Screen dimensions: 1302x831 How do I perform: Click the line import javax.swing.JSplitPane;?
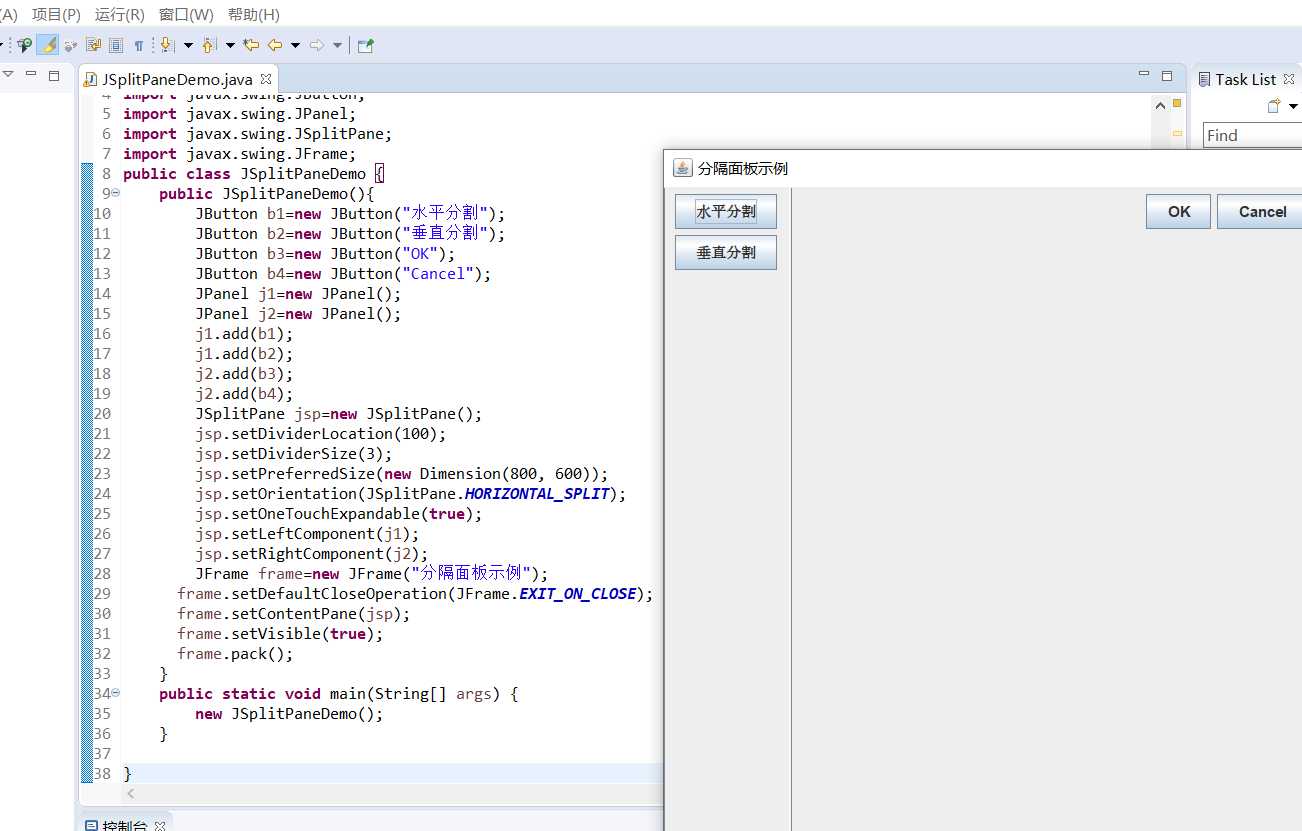258,133
